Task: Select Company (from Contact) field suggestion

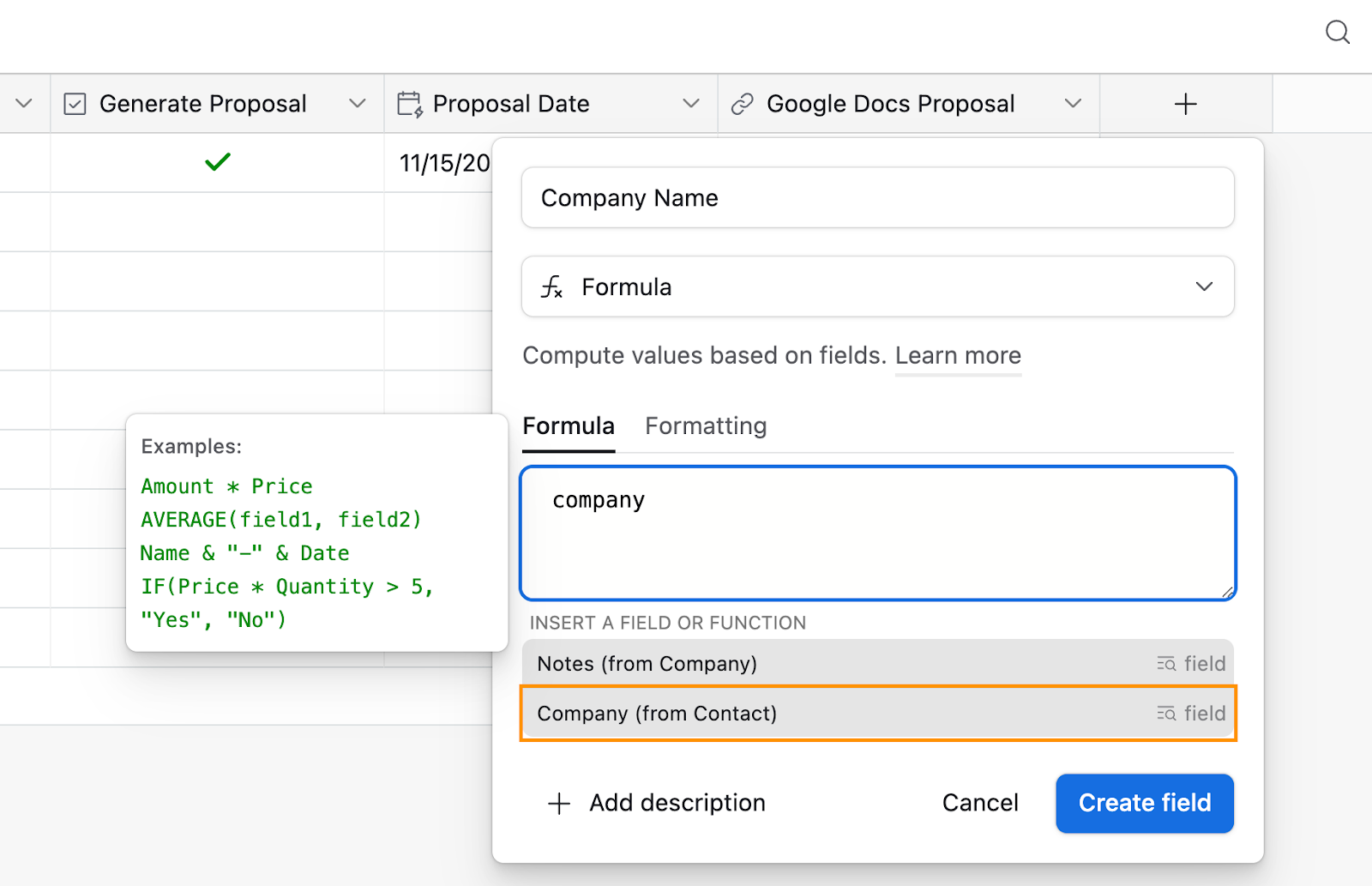Action: [878, 714]
